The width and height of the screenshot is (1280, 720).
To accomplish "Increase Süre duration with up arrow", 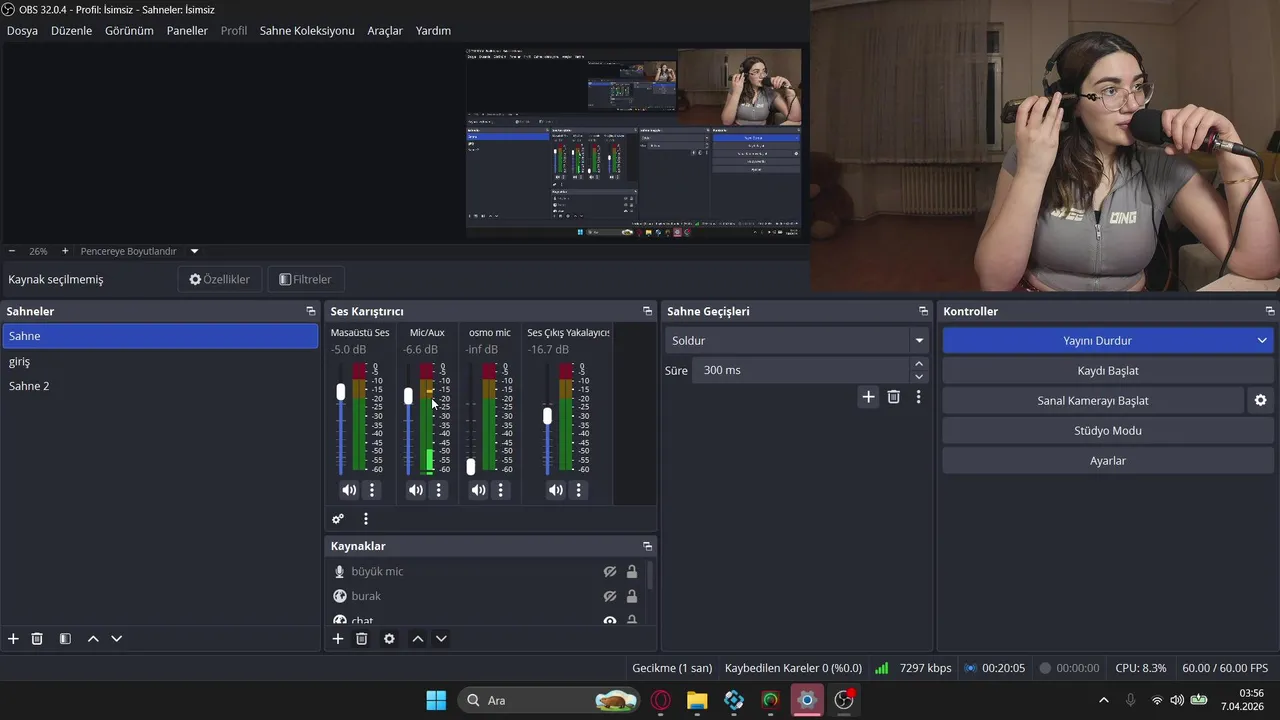I will (919, 364).
